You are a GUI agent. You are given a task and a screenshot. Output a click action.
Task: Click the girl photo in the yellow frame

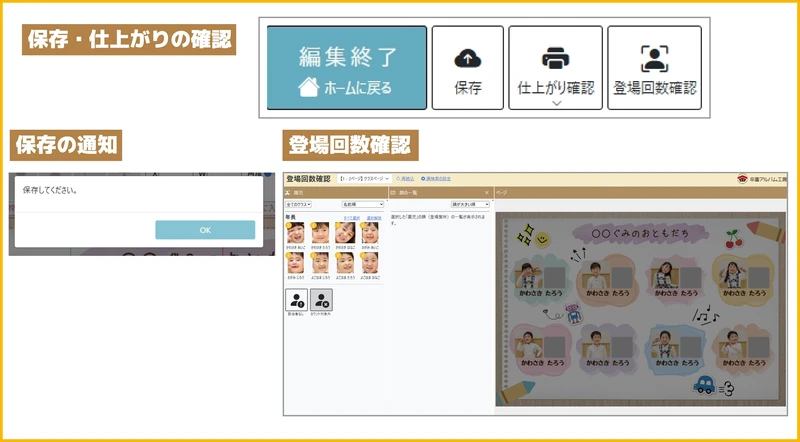click(x=731, y=276)
